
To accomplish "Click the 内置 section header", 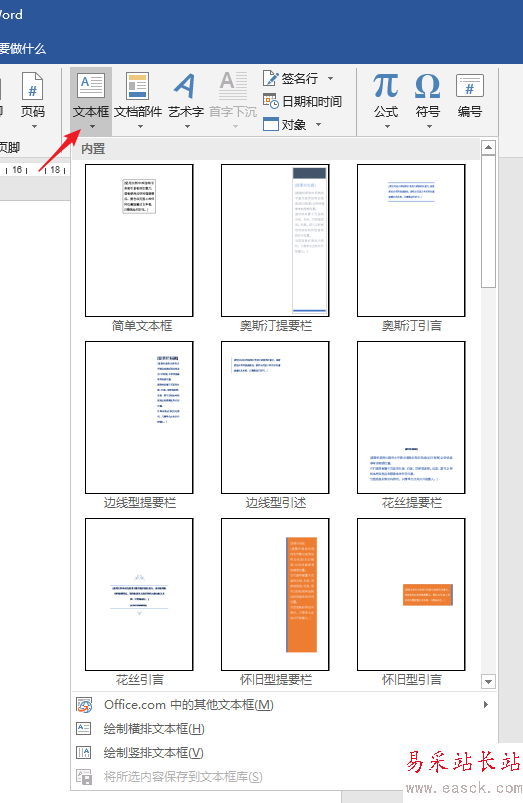I will (276, 149).
